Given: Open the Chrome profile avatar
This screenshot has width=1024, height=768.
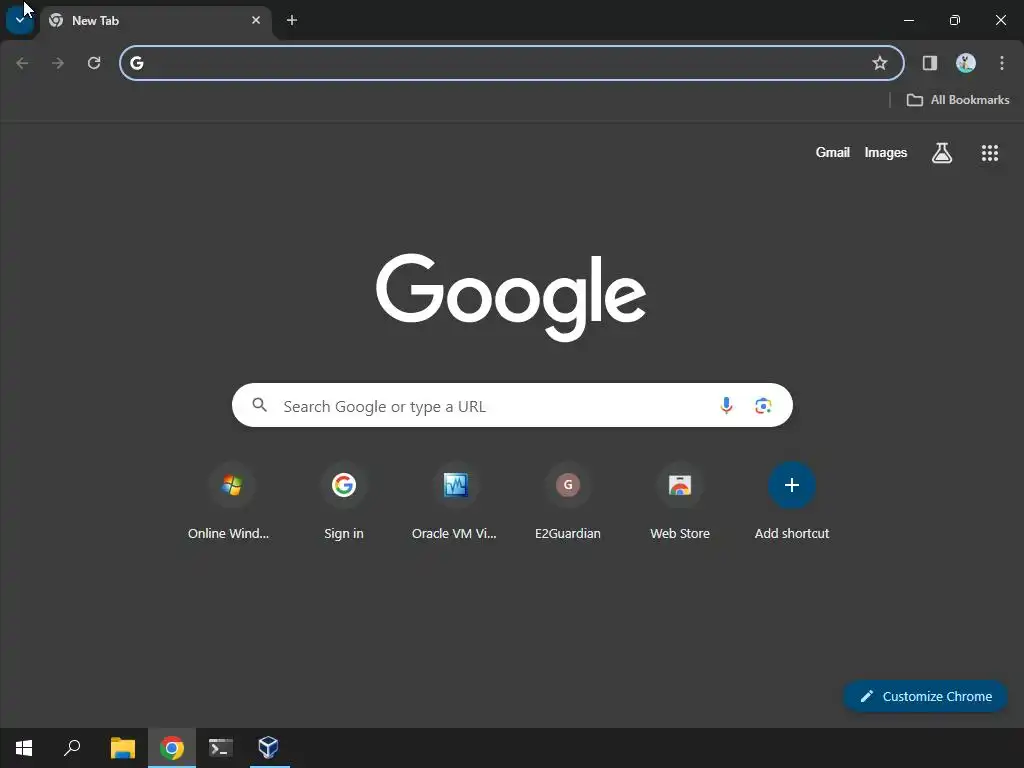Looking at the screenshot, I should (x=966, y=63).
